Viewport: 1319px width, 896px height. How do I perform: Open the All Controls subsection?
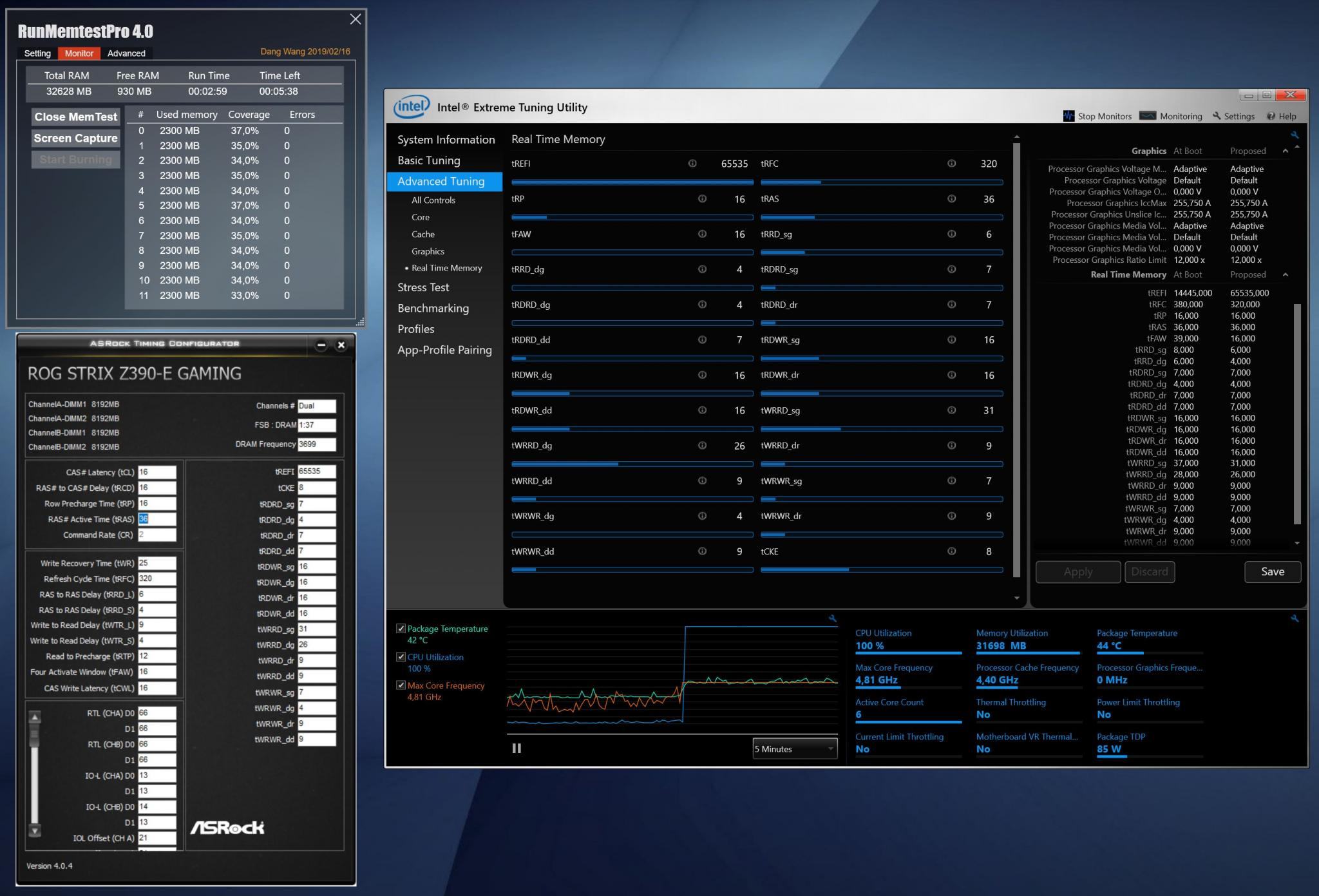click(x=433, y=200)
